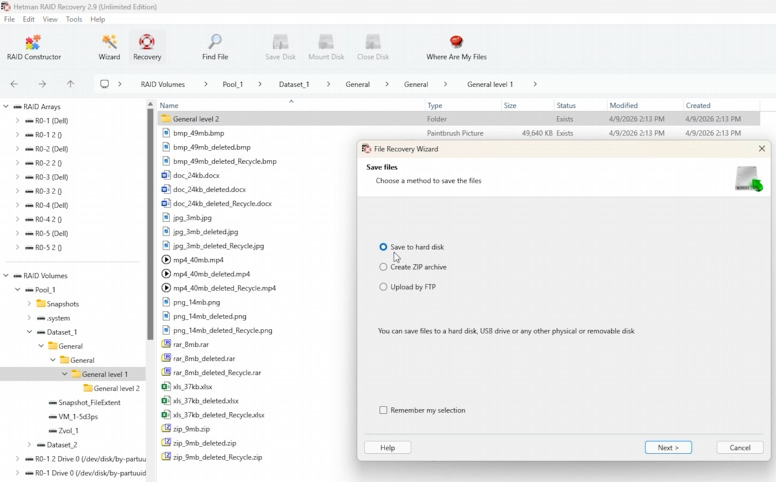The width and height of the screenshot is (776, 482).
Task: Expand the Snapshots folder node
Action: 29,303
